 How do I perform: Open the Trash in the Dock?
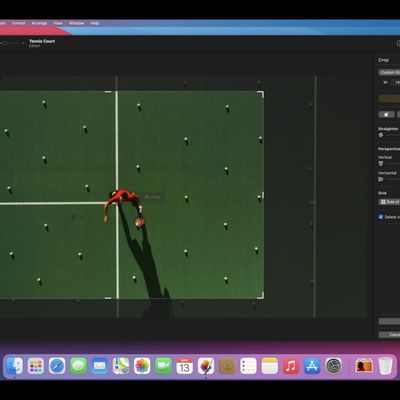[385, 366]
